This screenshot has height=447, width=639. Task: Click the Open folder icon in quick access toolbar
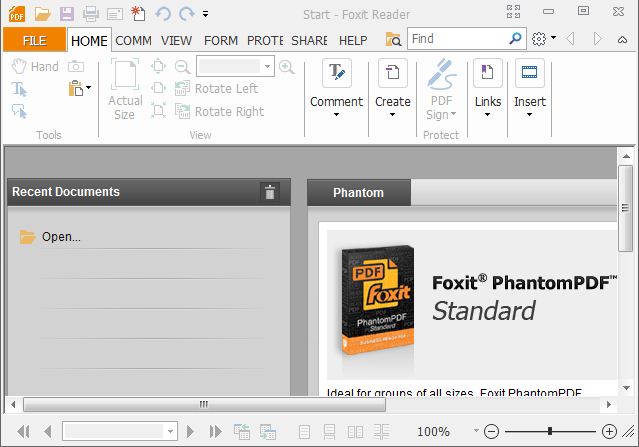pyautogui.click(x=42, y=14)
